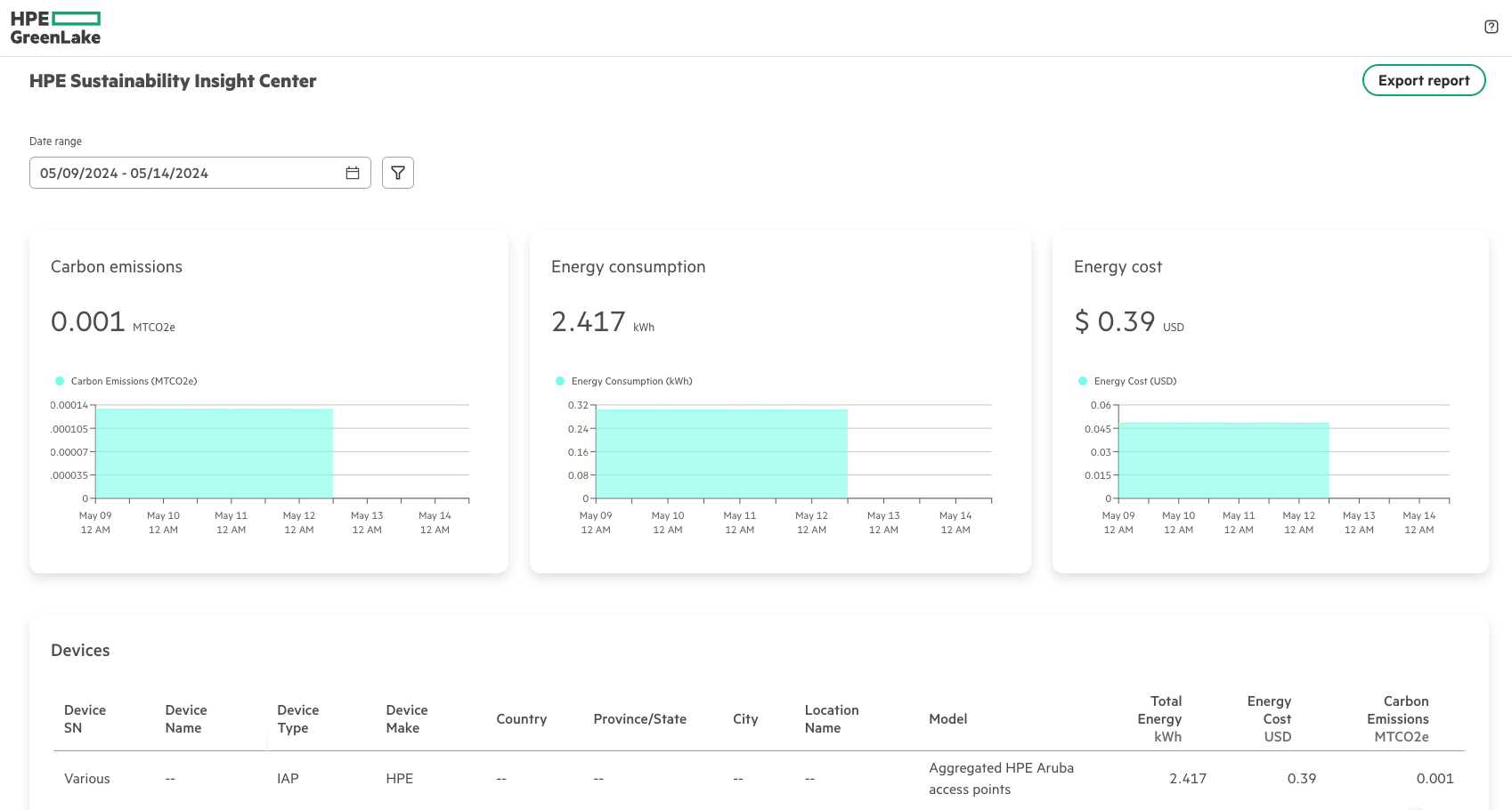Sort by Carbon Emissions MTCO2e column header

1398,719
